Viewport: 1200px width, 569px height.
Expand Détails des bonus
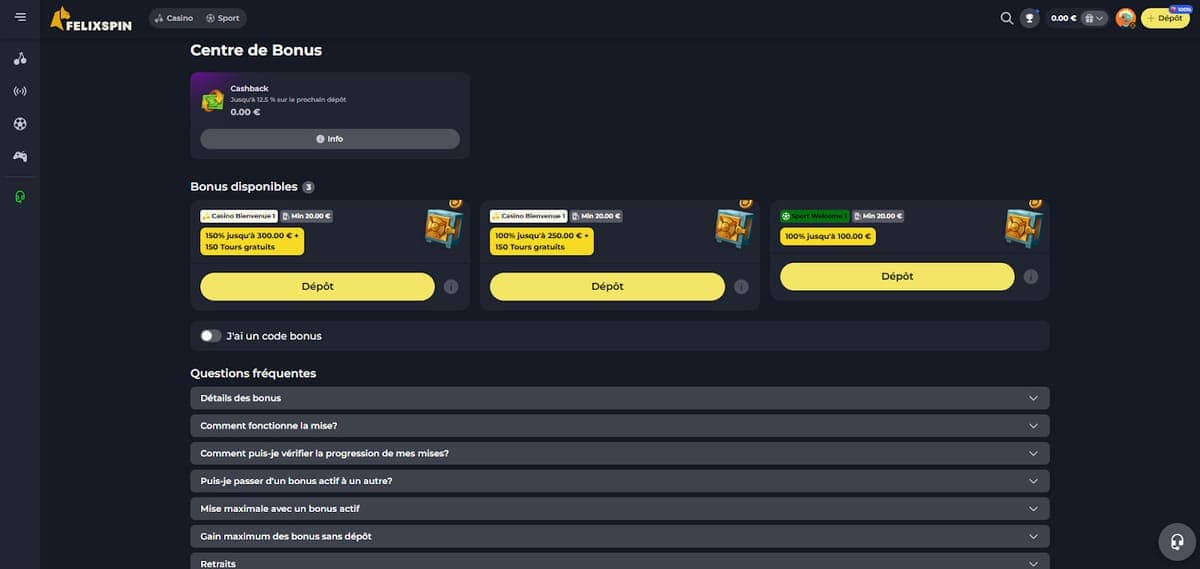point(620,398)
